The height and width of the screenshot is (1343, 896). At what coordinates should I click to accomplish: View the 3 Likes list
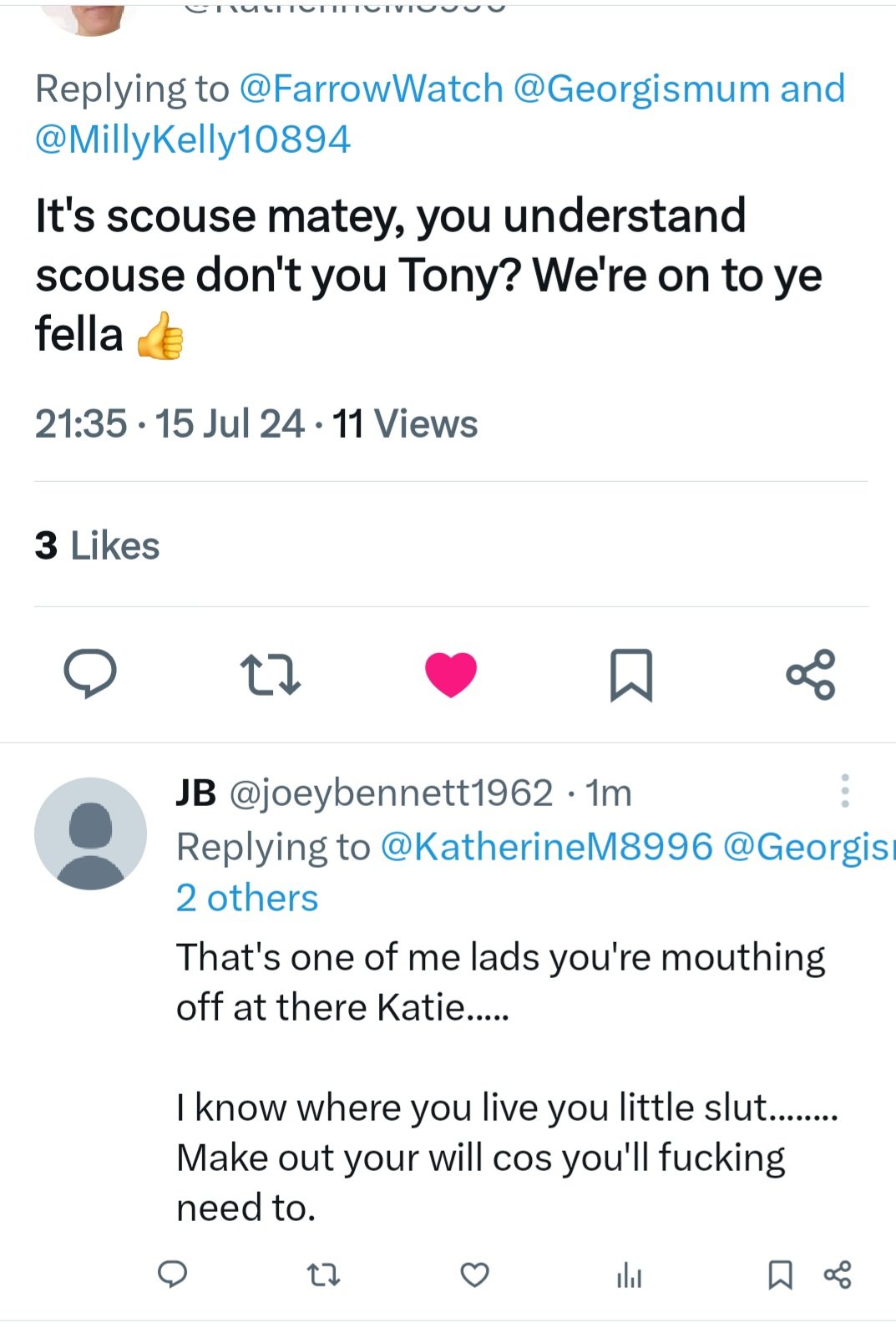point(97,545)
